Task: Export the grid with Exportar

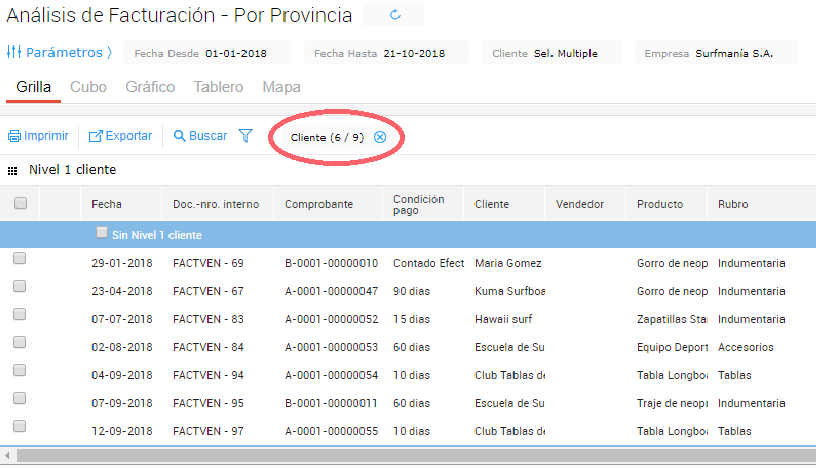Action: tap(120, 136)
